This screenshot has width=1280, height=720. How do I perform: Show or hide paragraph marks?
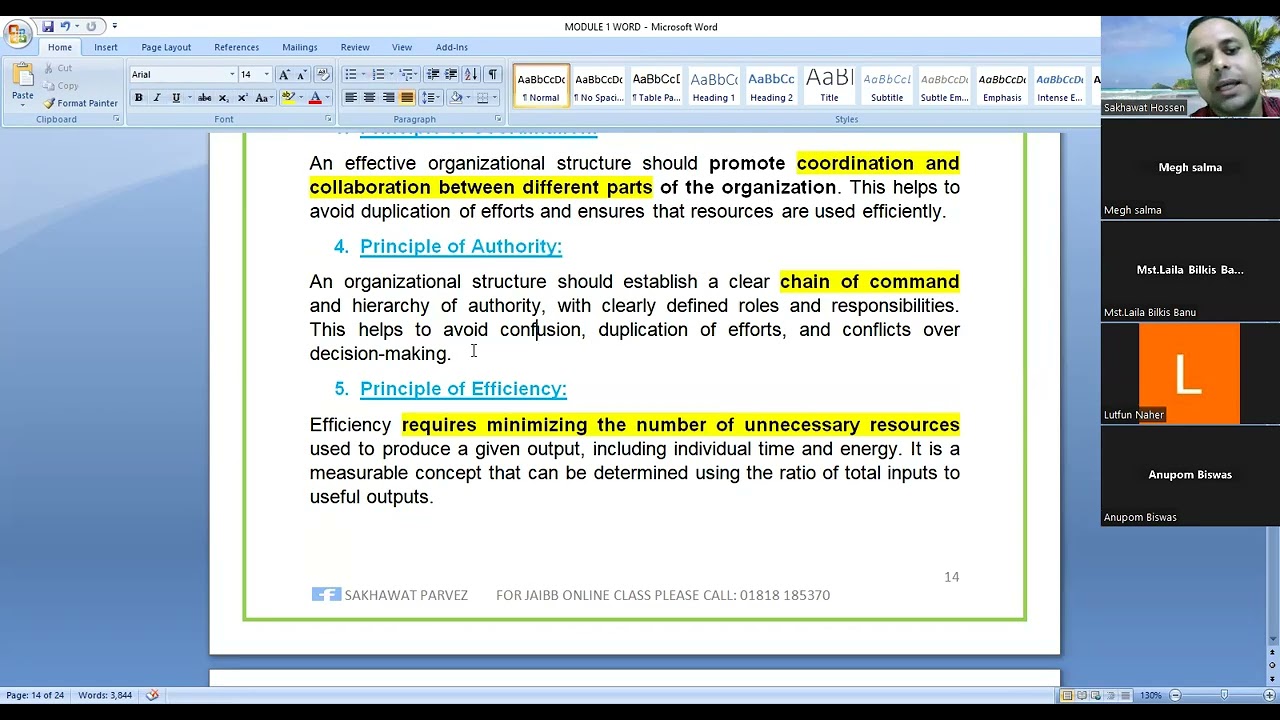point(492,75)
